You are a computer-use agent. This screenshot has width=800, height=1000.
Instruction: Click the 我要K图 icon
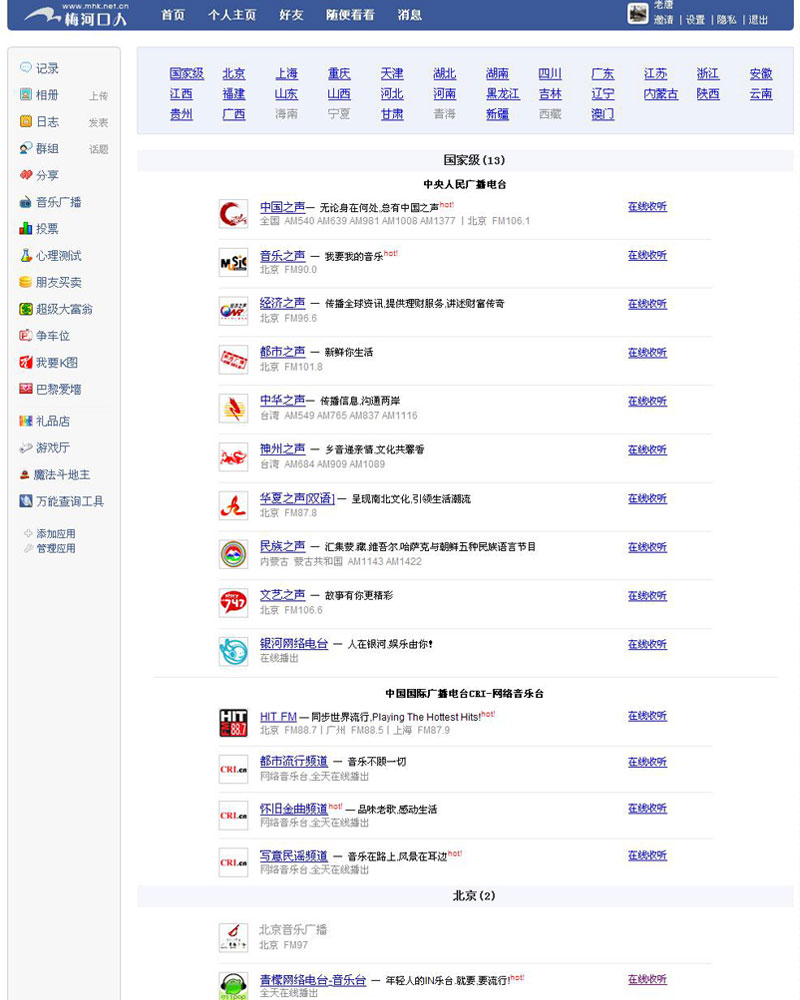pyautogui.click(x=26, y=362)
